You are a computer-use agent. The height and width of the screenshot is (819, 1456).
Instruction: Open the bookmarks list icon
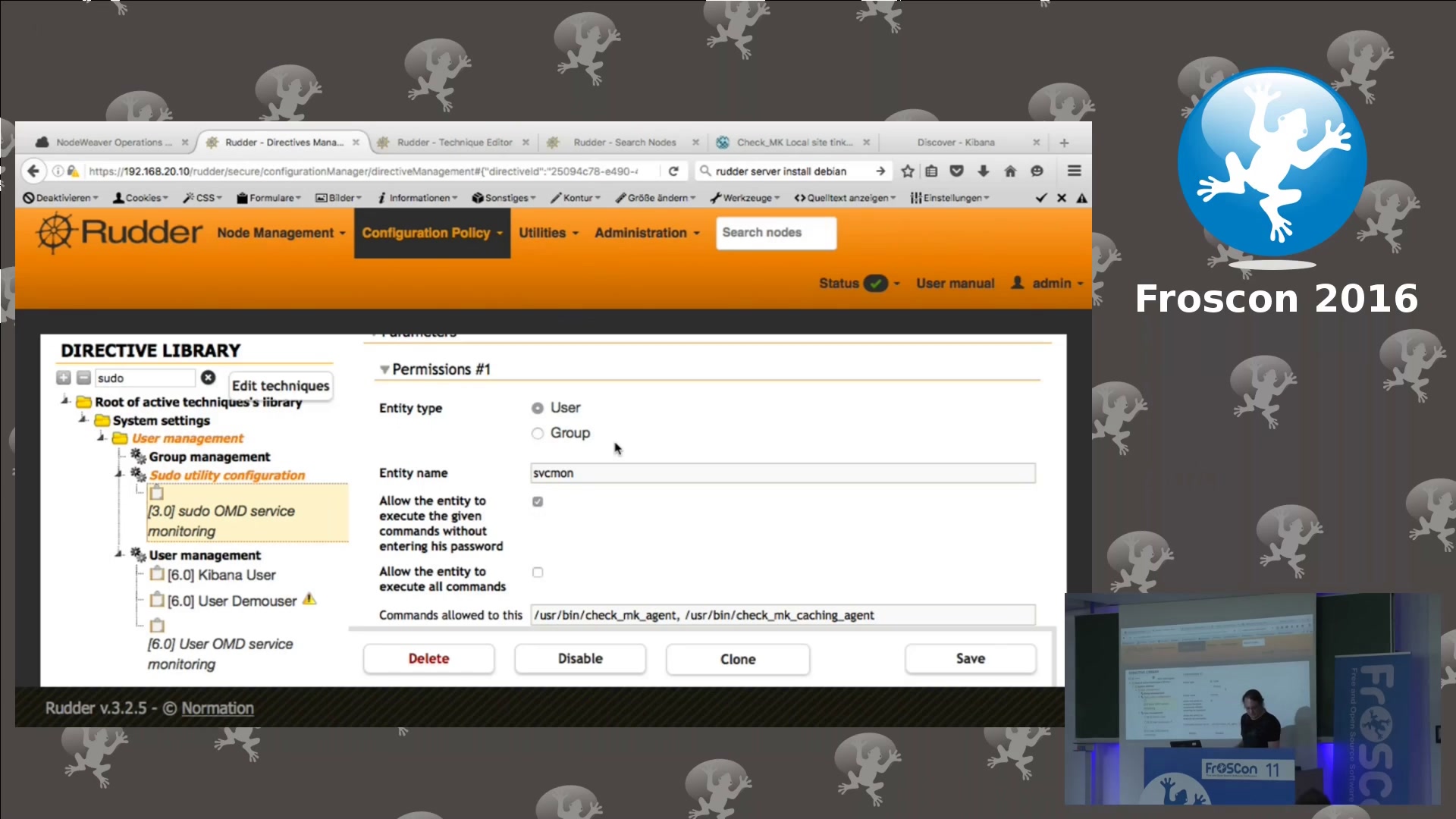[x=932, y=171]
